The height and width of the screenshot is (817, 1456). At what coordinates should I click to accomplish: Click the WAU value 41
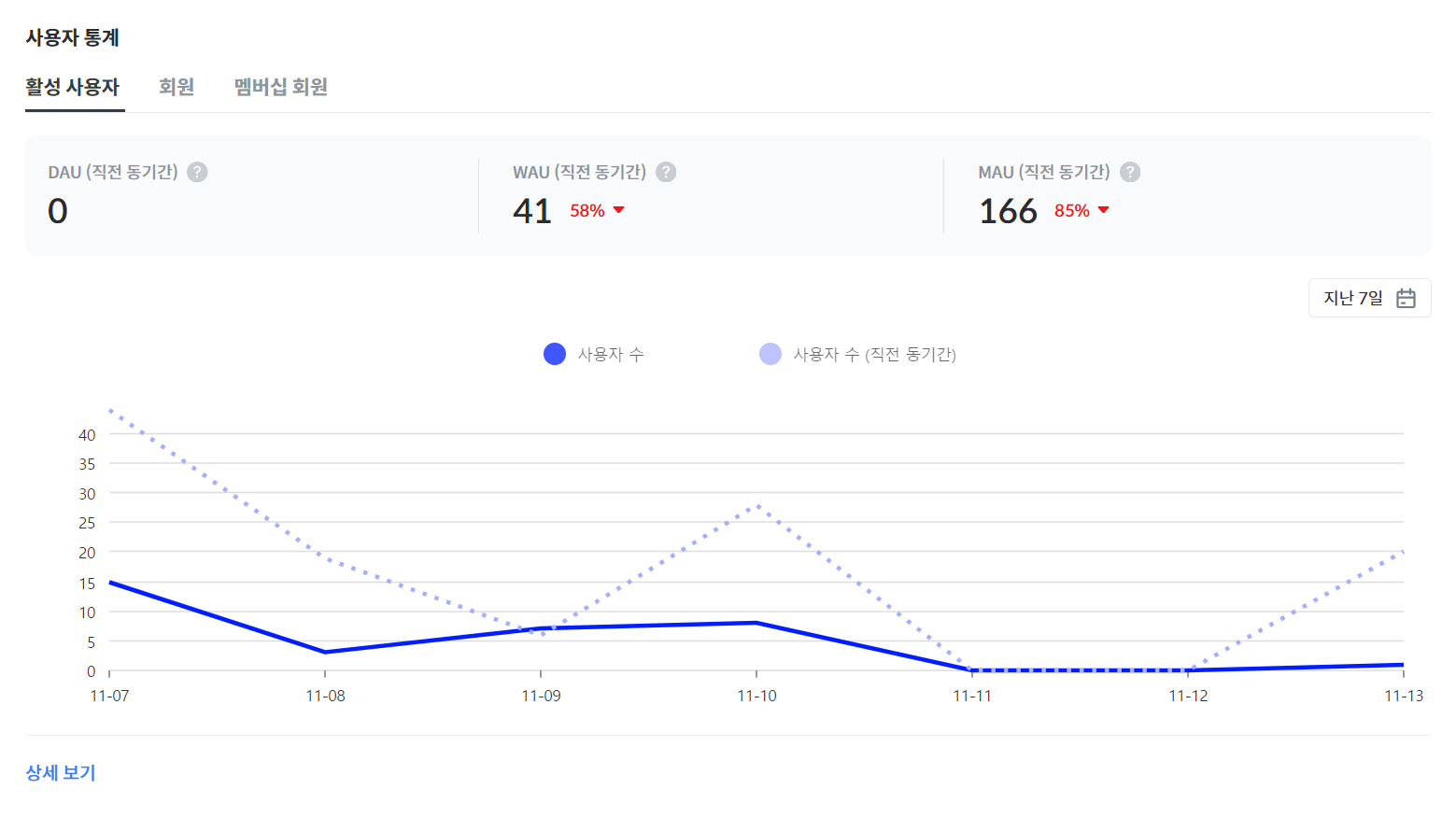point(532,211)
